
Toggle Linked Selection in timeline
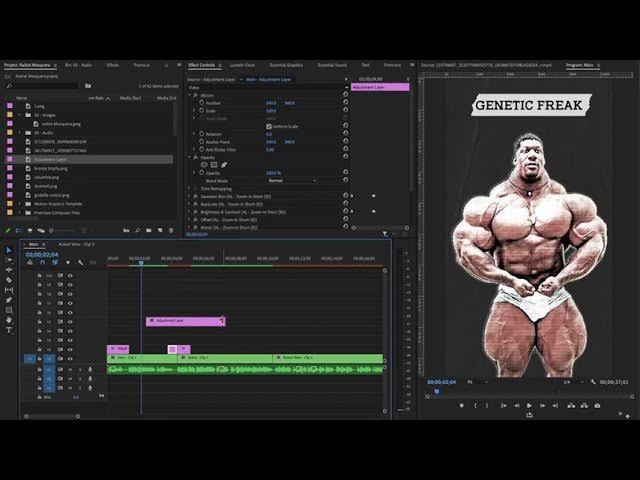tap(55, 262)
